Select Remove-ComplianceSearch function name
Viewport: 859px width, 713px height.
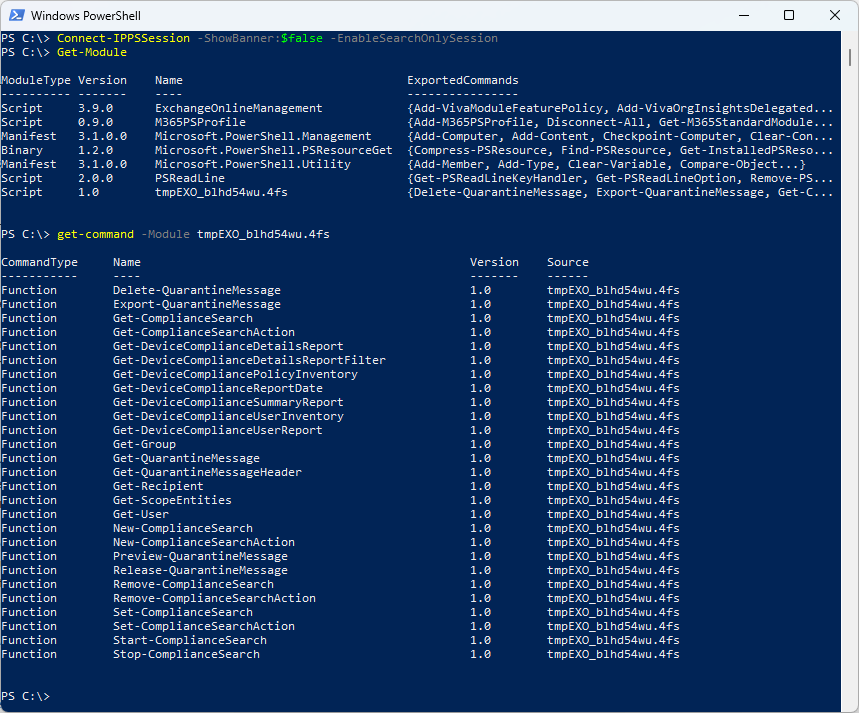(193, 584)
